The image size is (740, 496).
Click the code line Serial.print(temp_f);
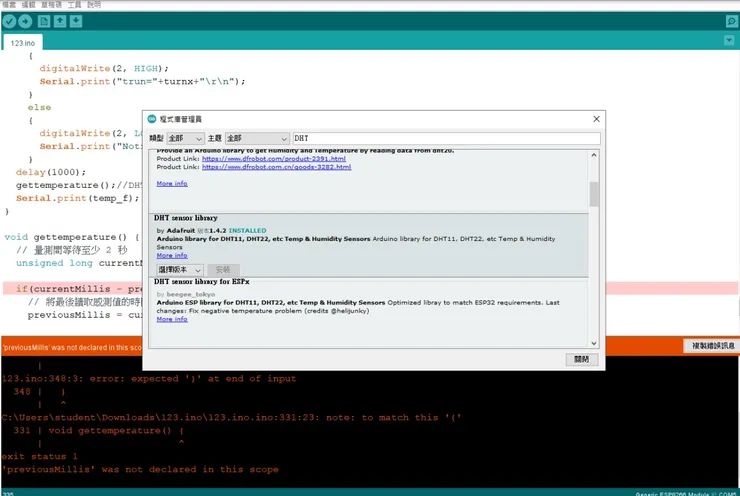(78, 198)
